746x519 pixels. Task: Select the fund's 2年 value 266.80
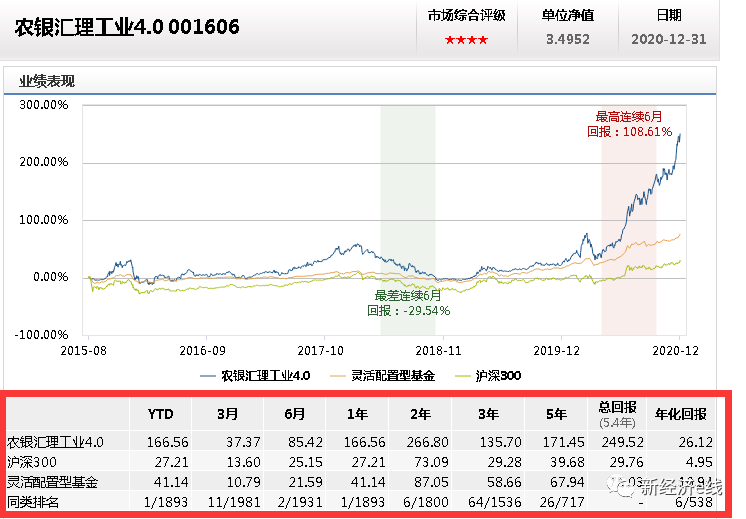427,442
